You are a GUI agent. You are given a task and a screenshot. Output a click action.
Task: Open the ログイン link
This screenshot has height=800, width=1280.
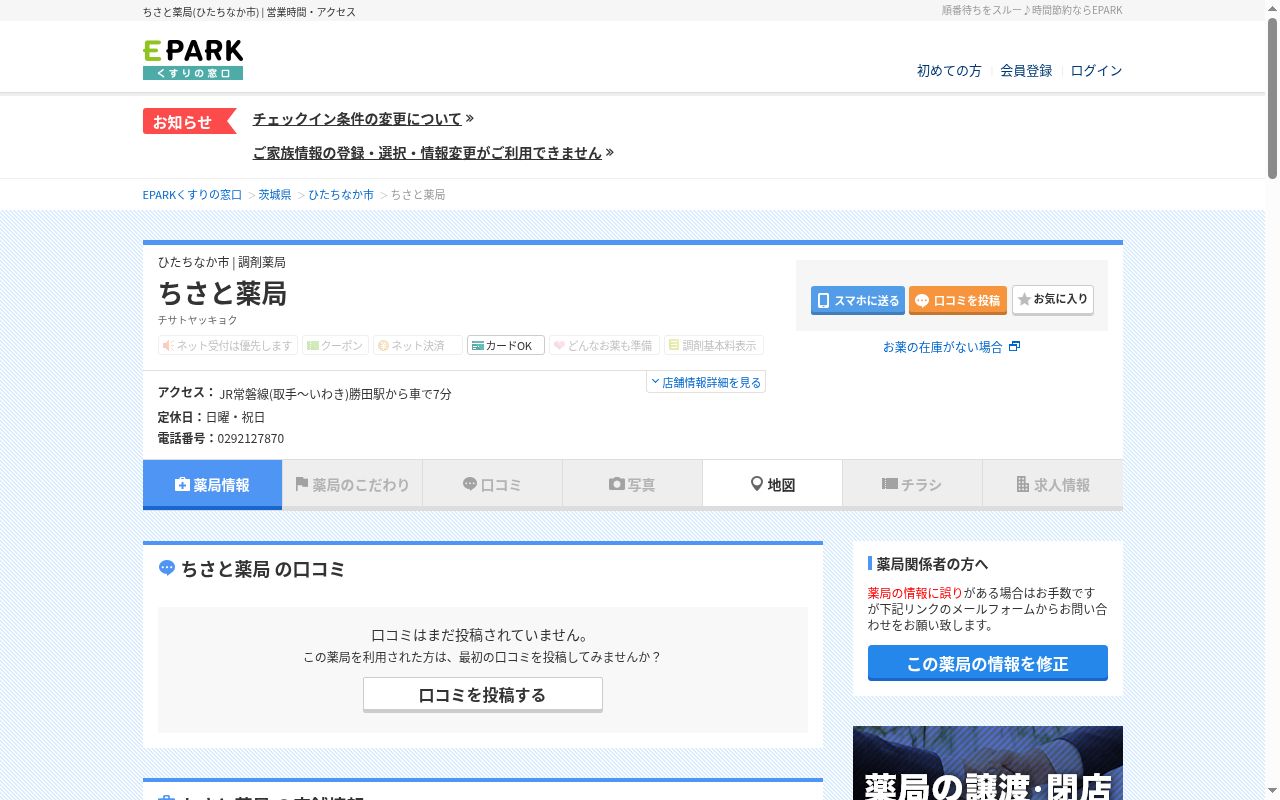coord(1096,71)
